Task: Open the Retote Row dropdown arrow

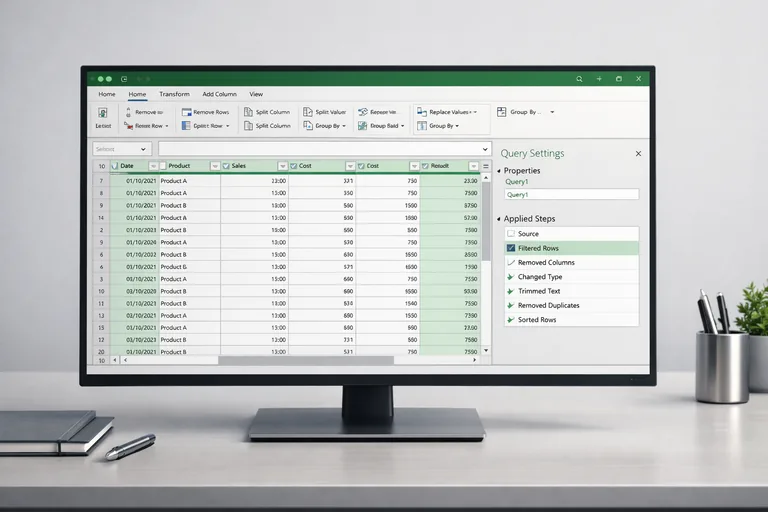Action: tap(167, 126)
